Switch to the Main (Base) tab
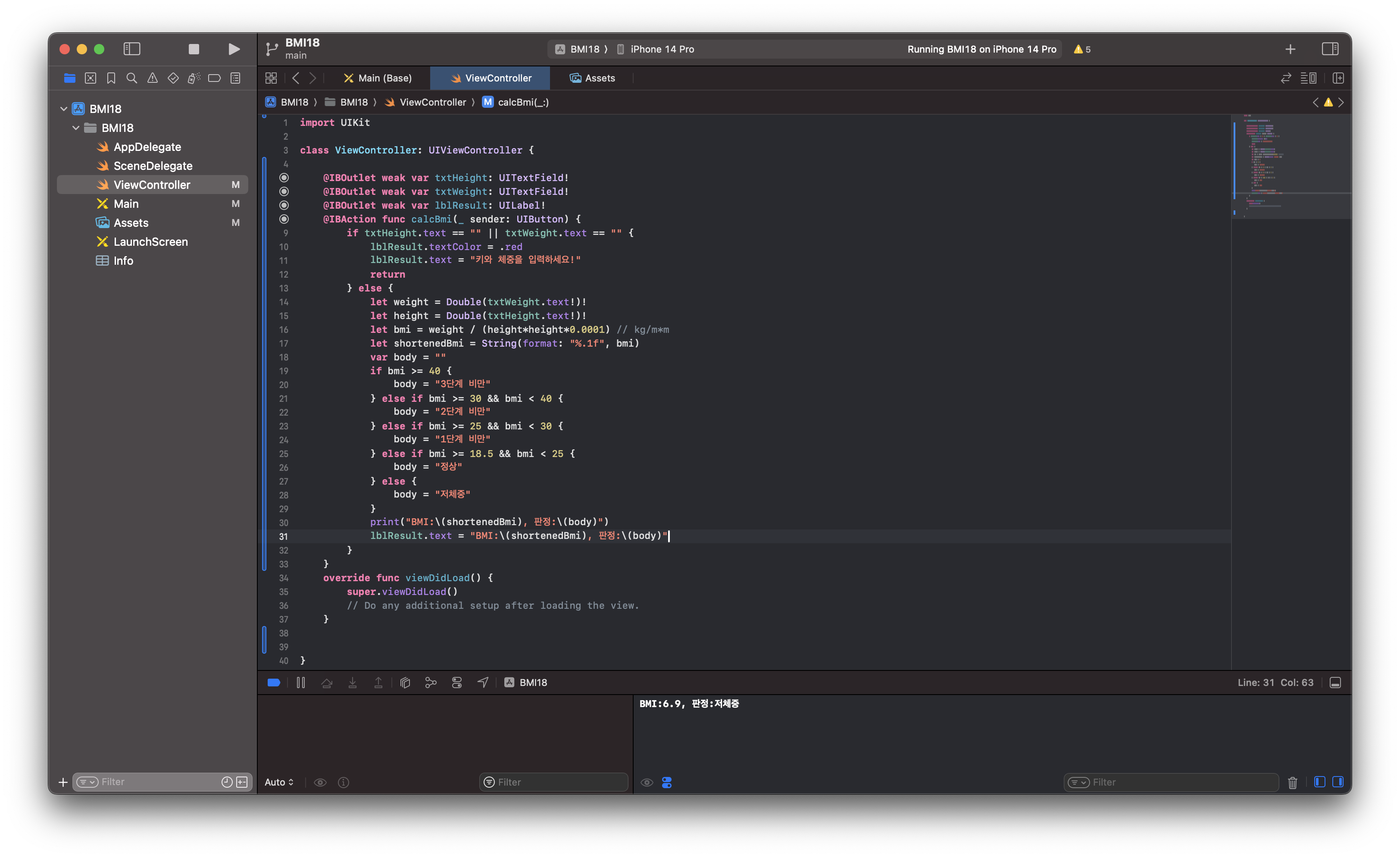The width and height of the screenshot is (1400, 858). [378, 78]
